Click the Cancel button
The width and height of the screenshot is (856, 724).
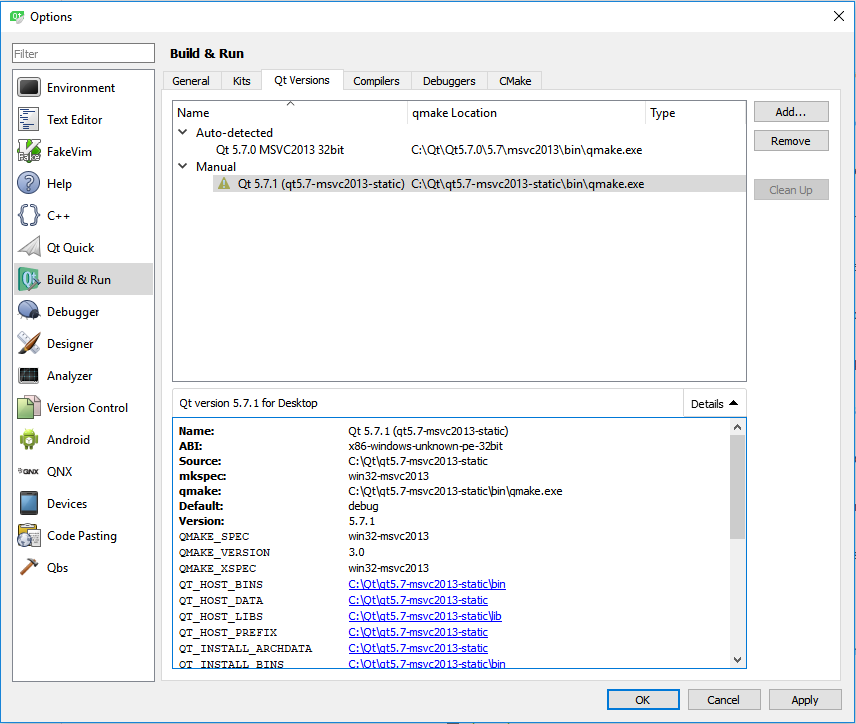click(x=724, y=699)
